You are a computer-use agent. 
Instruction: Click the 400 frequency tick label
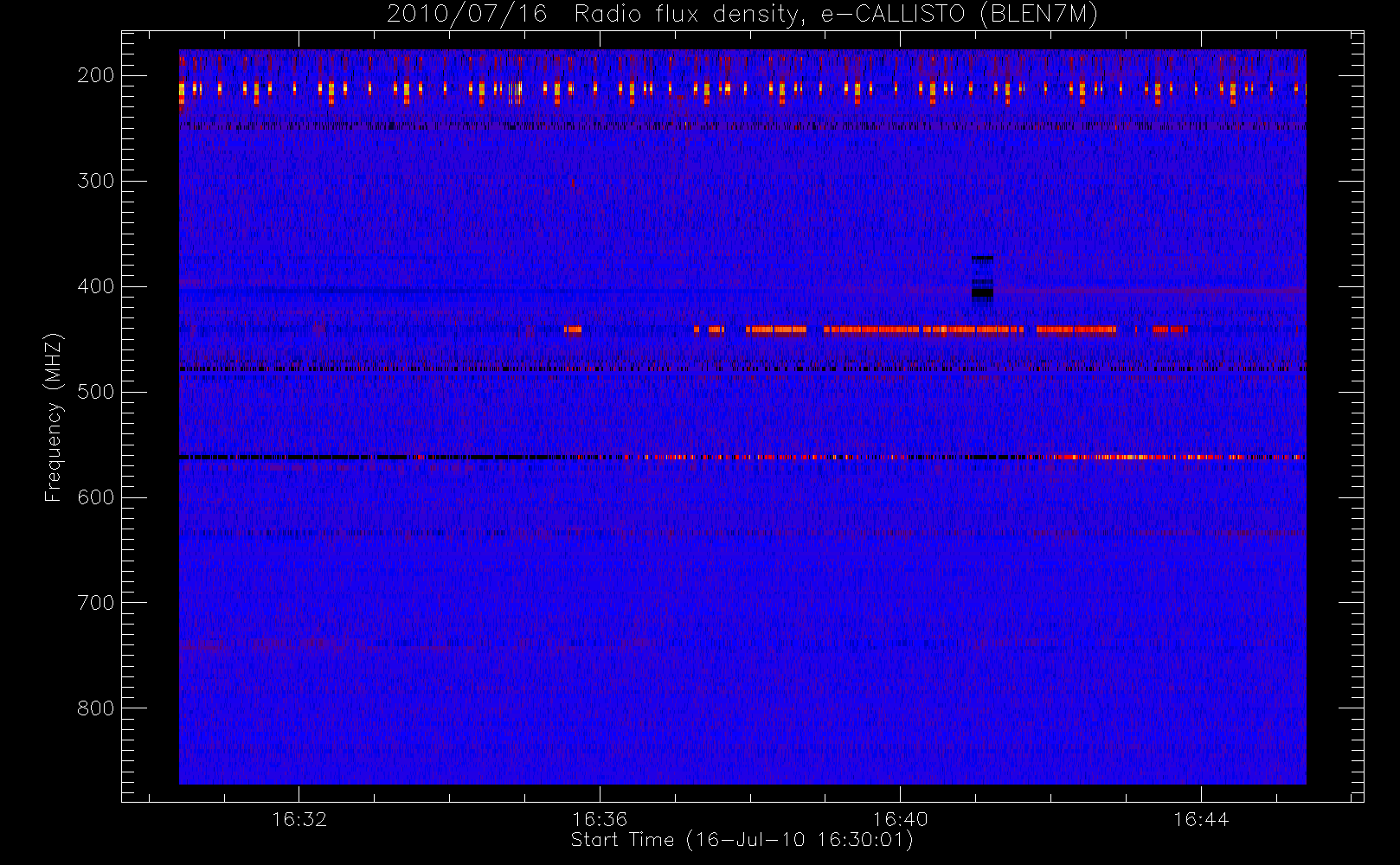click(96, 286)
